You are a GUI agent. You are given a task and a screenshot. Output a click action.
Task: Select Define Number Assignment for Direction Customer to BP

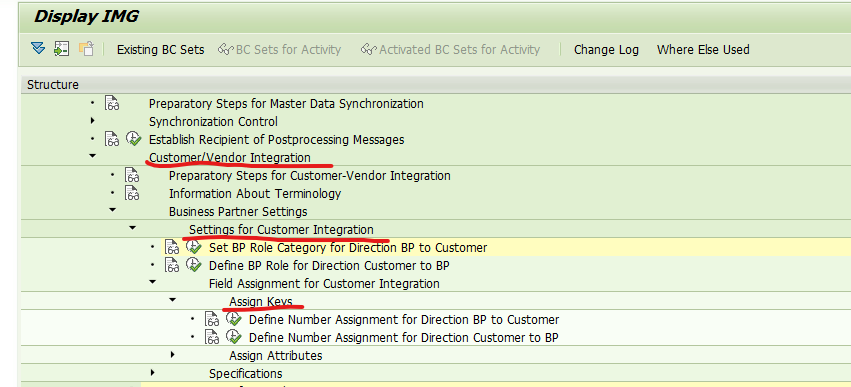404,338
